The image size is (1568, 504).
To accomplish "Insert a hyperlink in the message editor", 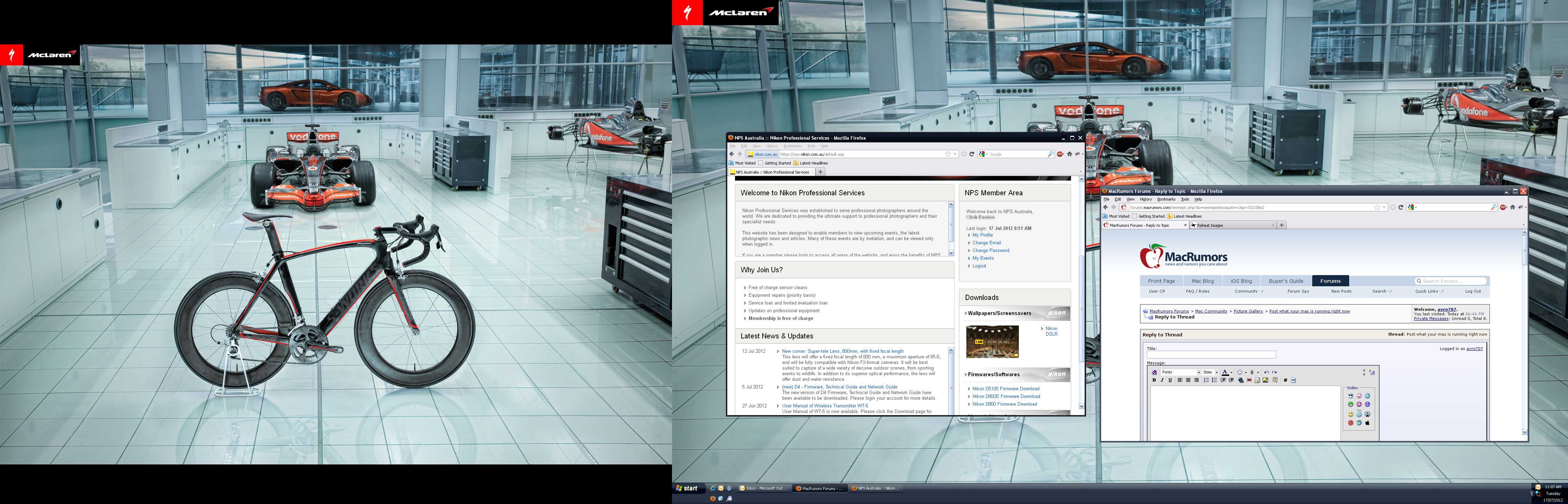I will coord(1241,380).
